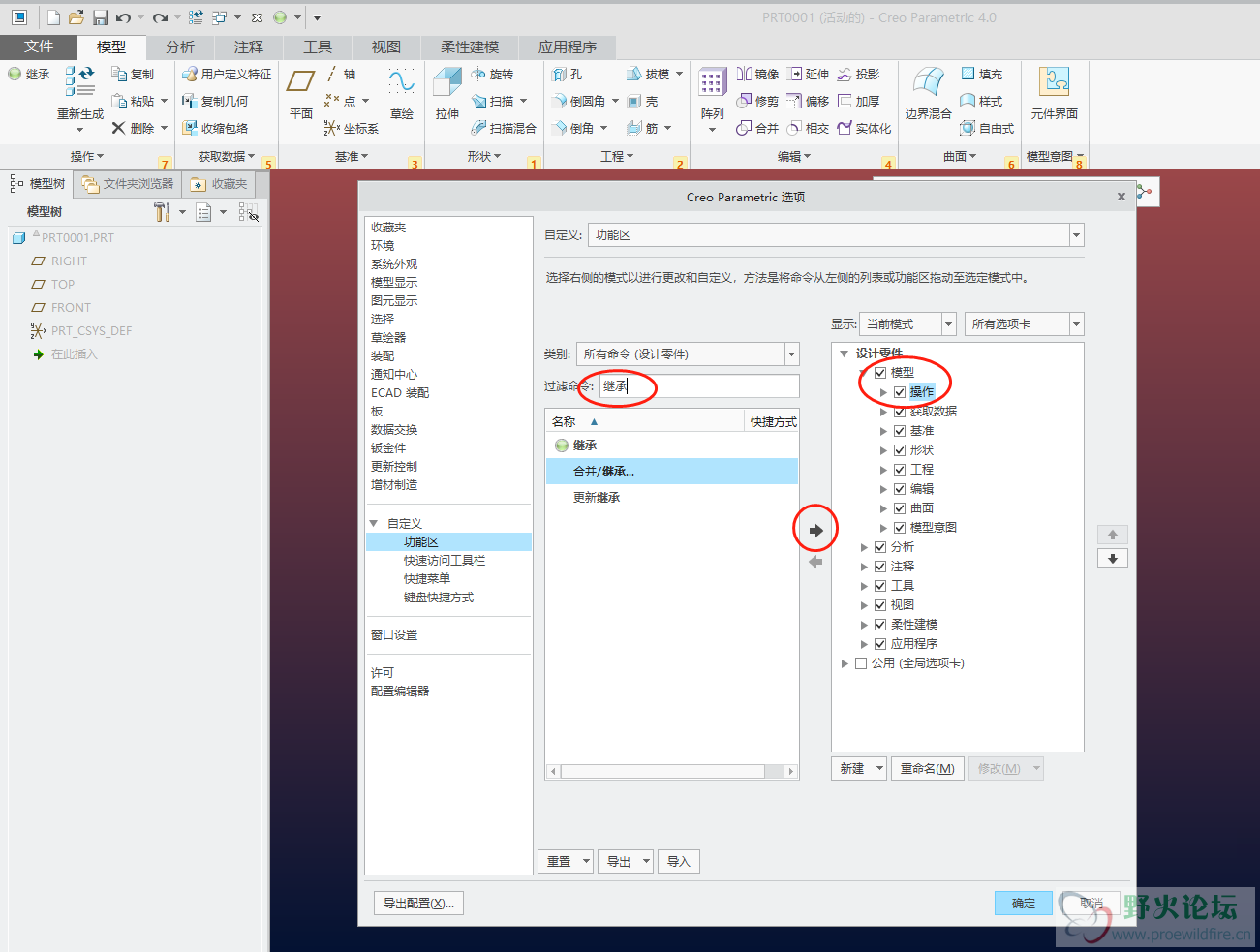Screen dimensions: 1260x952
Task: Select the 阵列 pattern tool
Action: (x=712, y=95)
